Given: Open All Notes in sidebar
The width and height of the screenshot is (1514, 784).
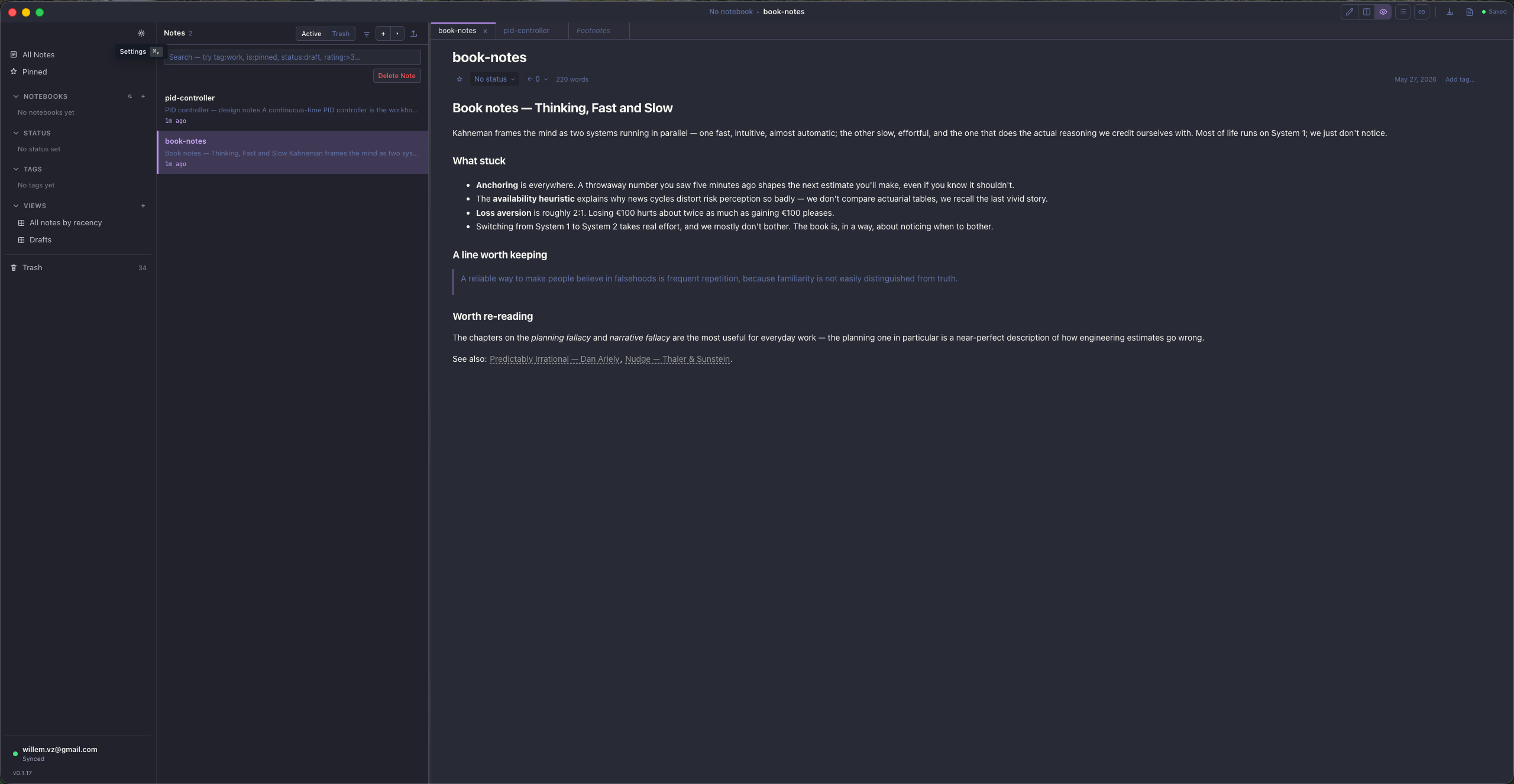Looking at the screenshot, I should (x=38, y=54).
